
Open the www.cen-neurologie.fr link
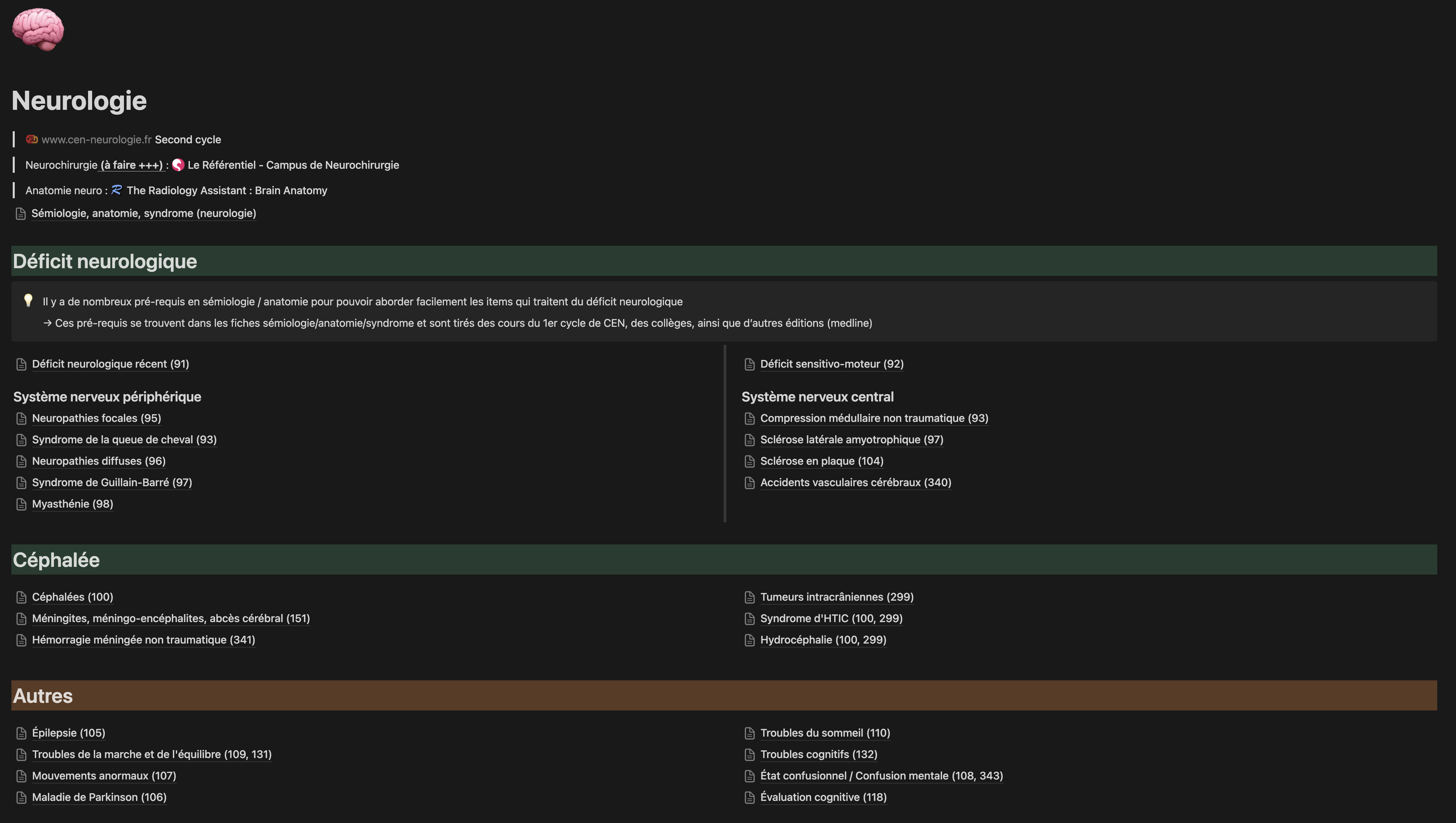(x=96, y=140)
